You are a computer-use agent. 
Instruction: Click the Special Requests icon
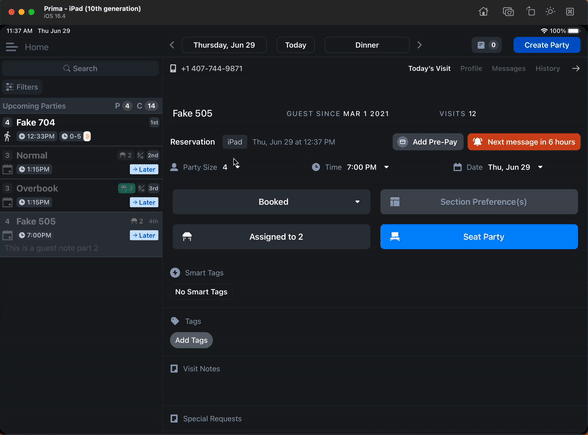[174, 418]
